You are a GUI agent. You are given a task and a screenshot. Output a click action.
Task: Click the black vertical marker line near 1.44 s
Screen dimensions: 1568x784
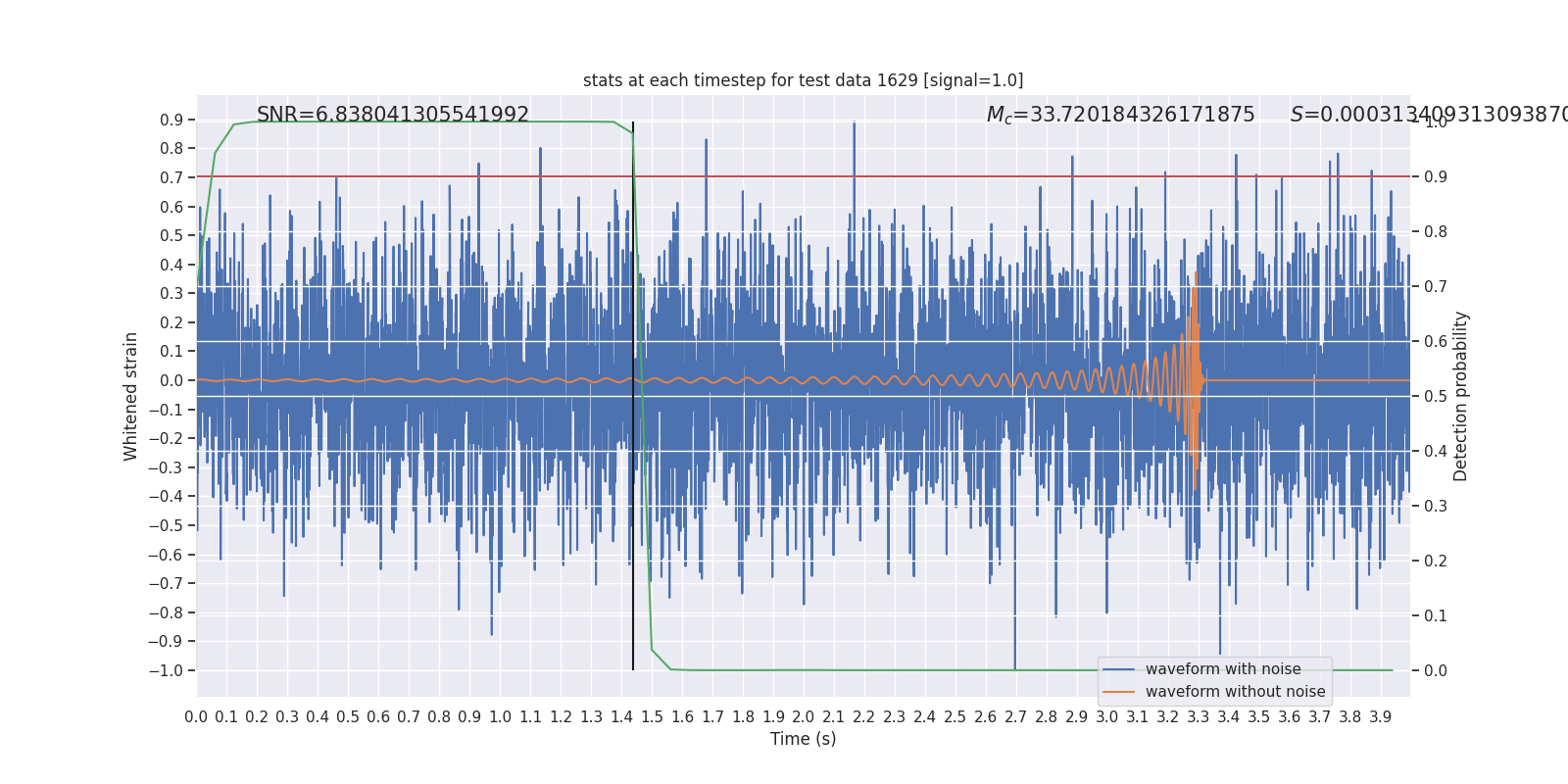[x=633, y=396]
